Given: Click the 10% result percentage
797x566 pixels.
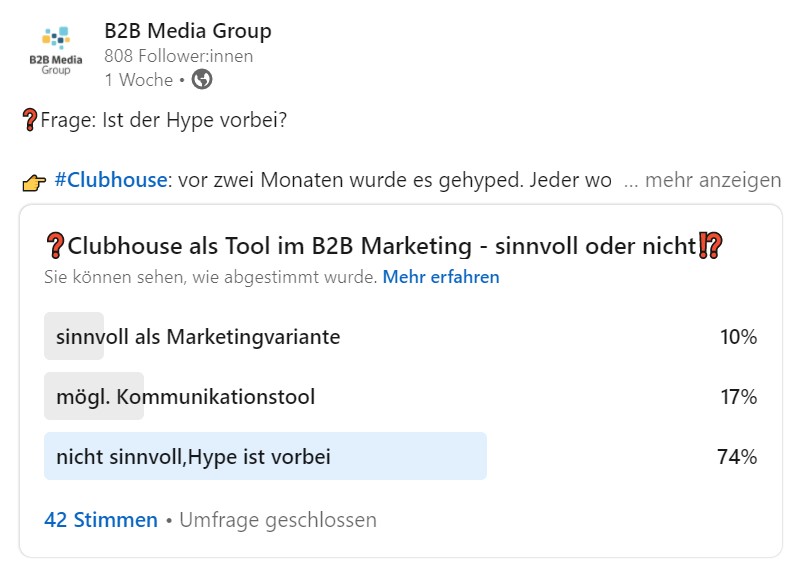Looking at the screenshot, I should tap(738, 337).
